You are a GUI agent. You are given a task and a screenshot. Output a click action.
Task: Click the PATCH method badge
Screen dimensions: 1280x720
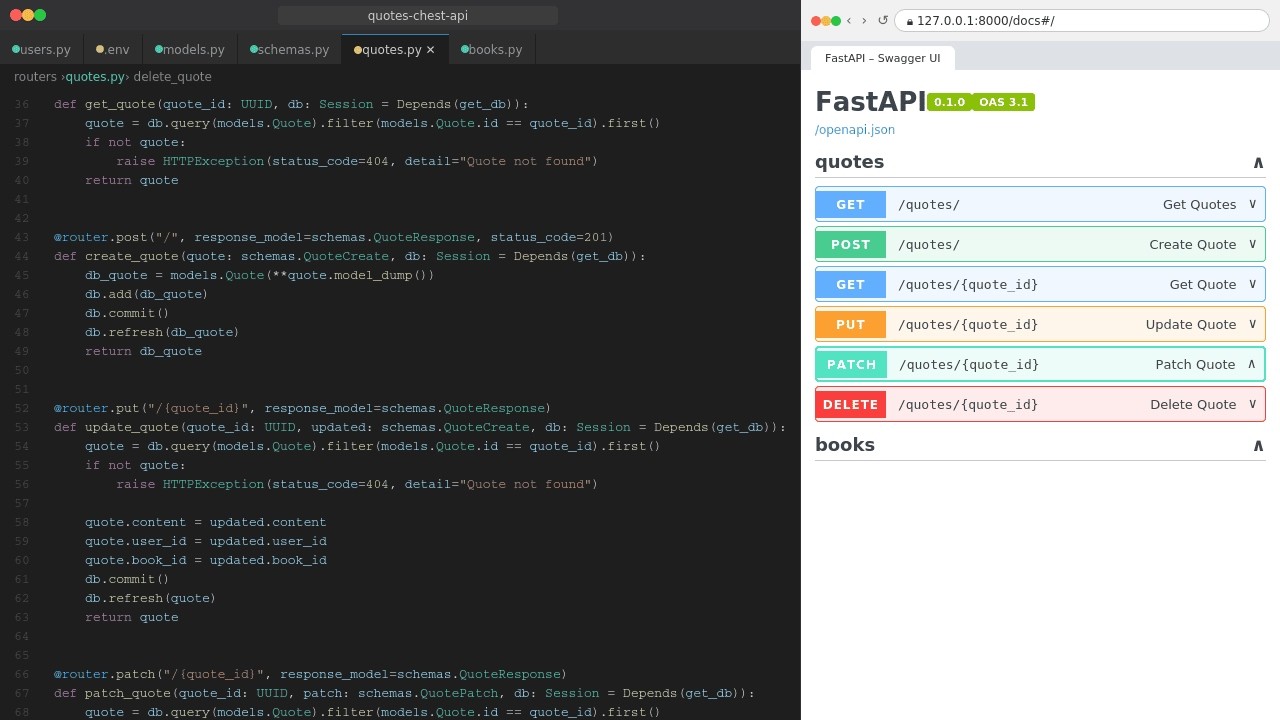coord(852,364)
